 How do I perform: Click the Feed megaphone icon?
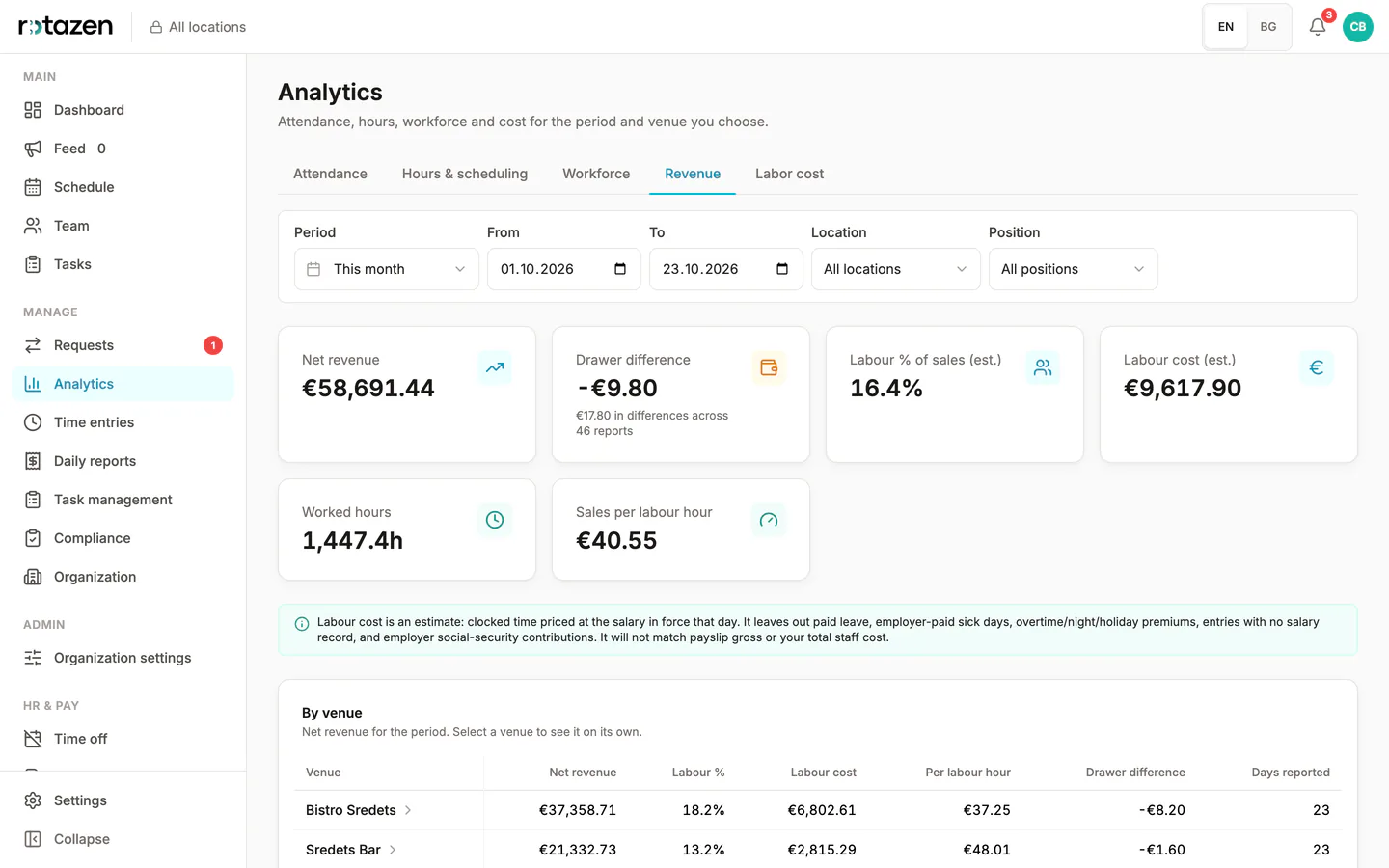33,149
